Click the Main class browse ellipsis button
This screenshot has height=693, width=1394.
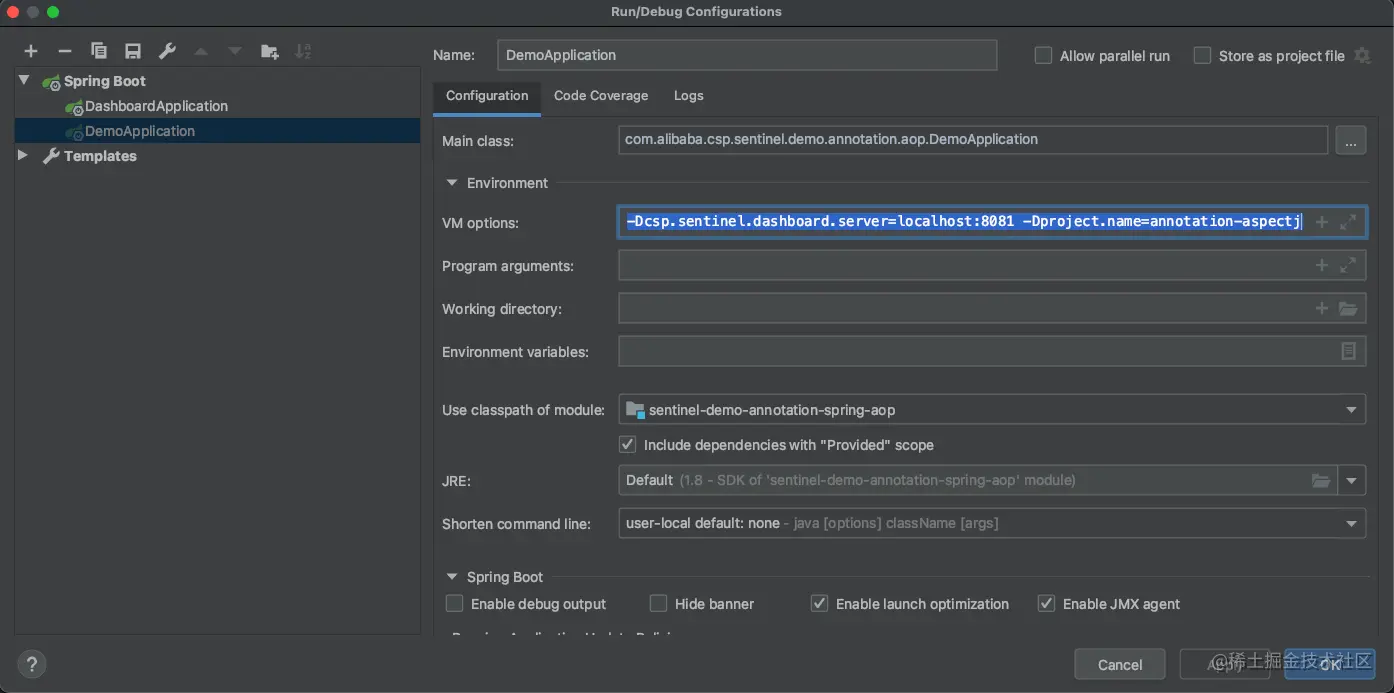[x=1350, y=141]
